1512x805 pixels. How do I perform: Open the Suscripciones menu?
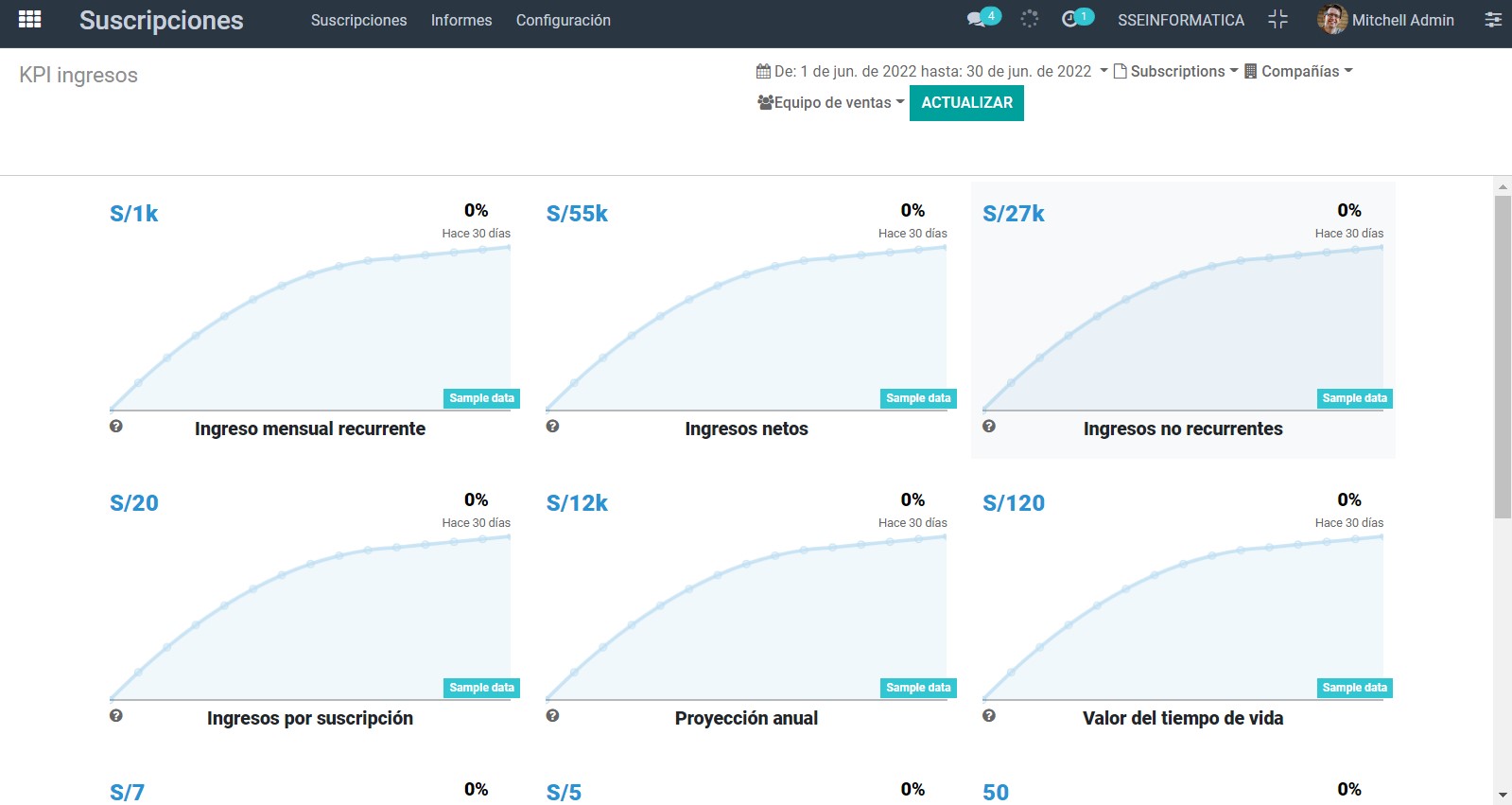coord(358,20)
